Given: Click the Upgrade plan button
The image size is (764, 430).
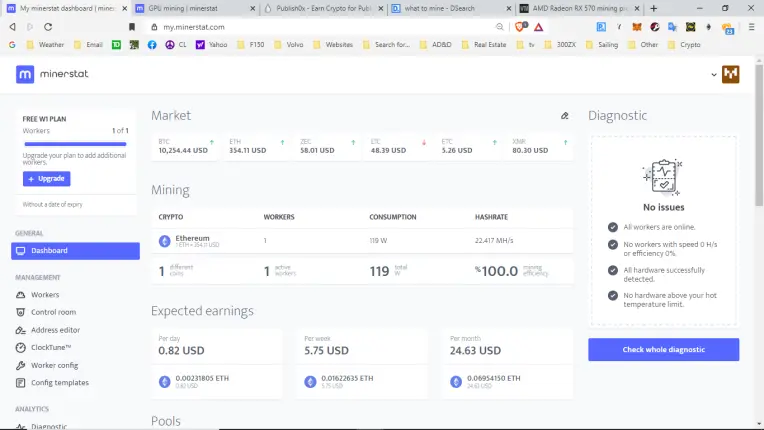Looking at the screenshot, I should (46, 179).
